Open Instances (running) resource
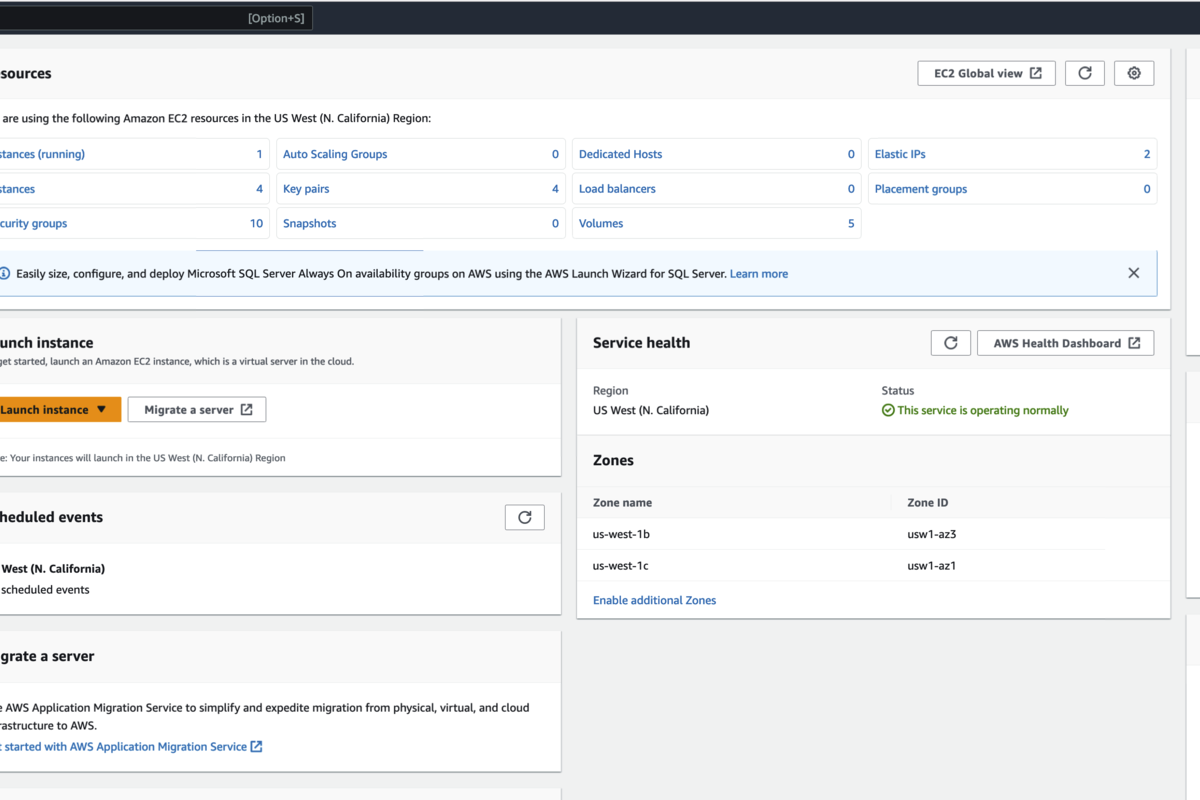 (x=42, y=154)
